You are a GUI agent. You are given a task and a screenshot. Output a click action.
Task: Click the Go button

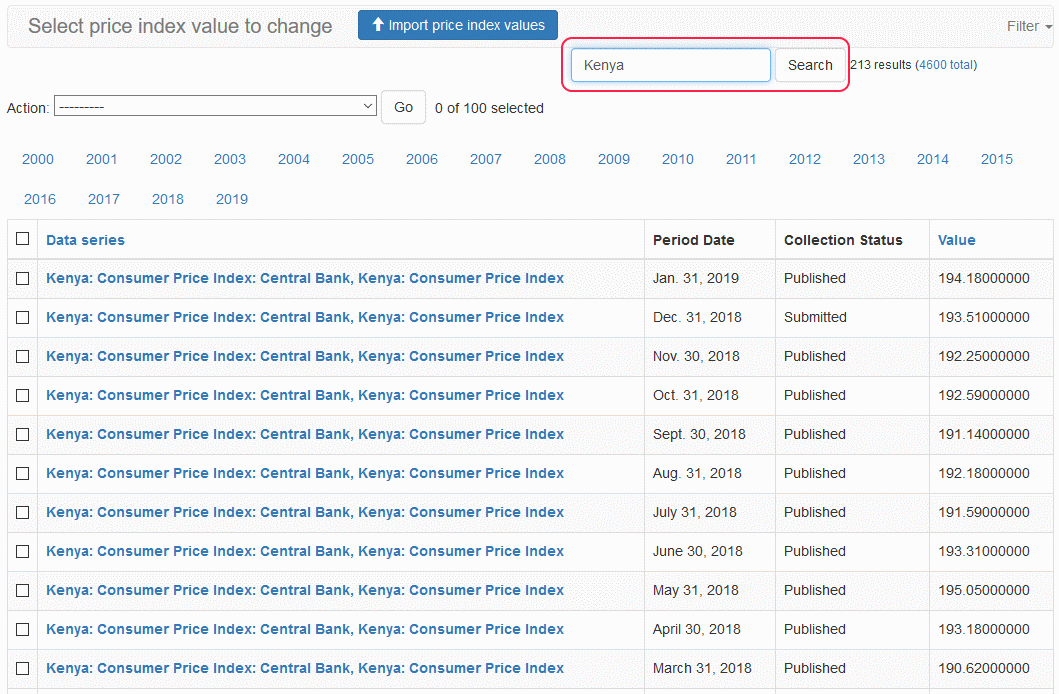tap(403, 107)
